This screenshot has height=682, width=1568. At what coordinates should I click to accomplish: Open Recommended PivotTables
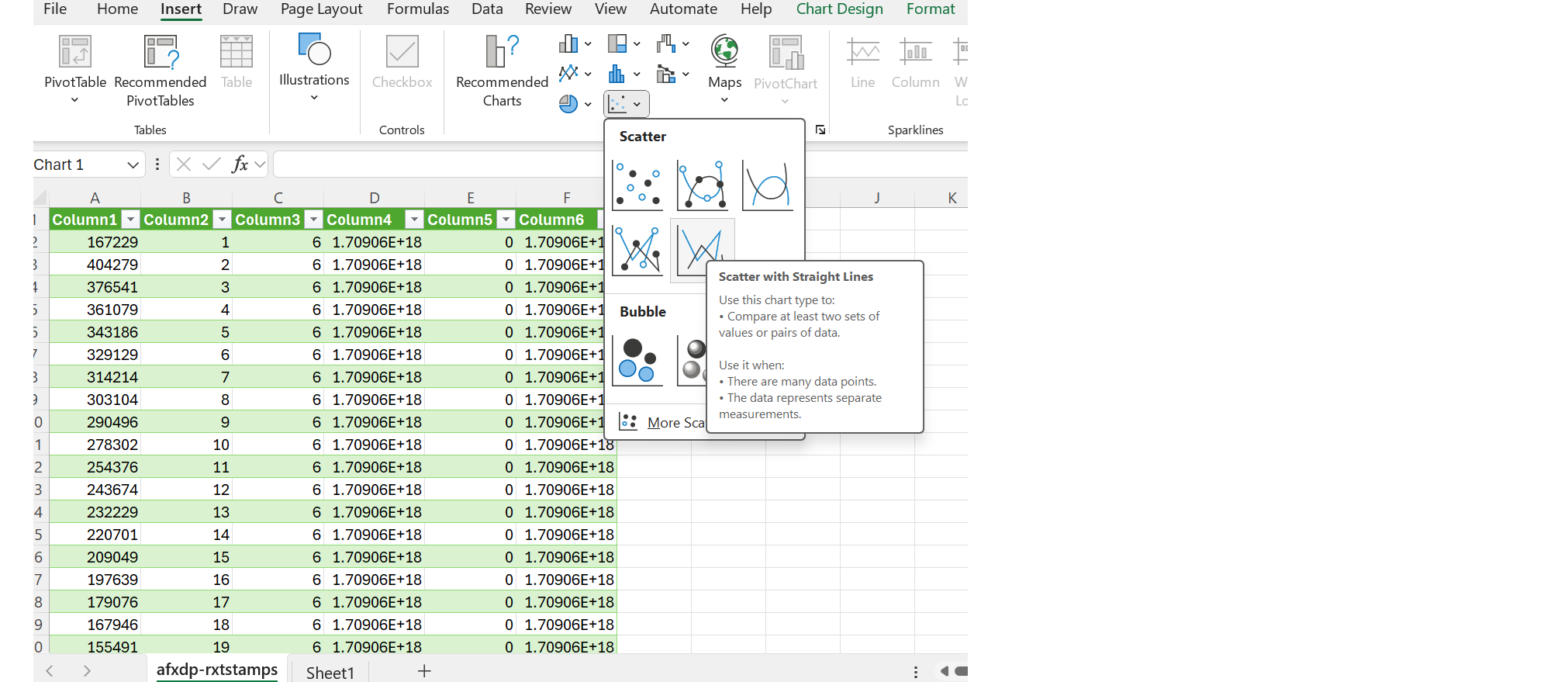coord(161,70)
